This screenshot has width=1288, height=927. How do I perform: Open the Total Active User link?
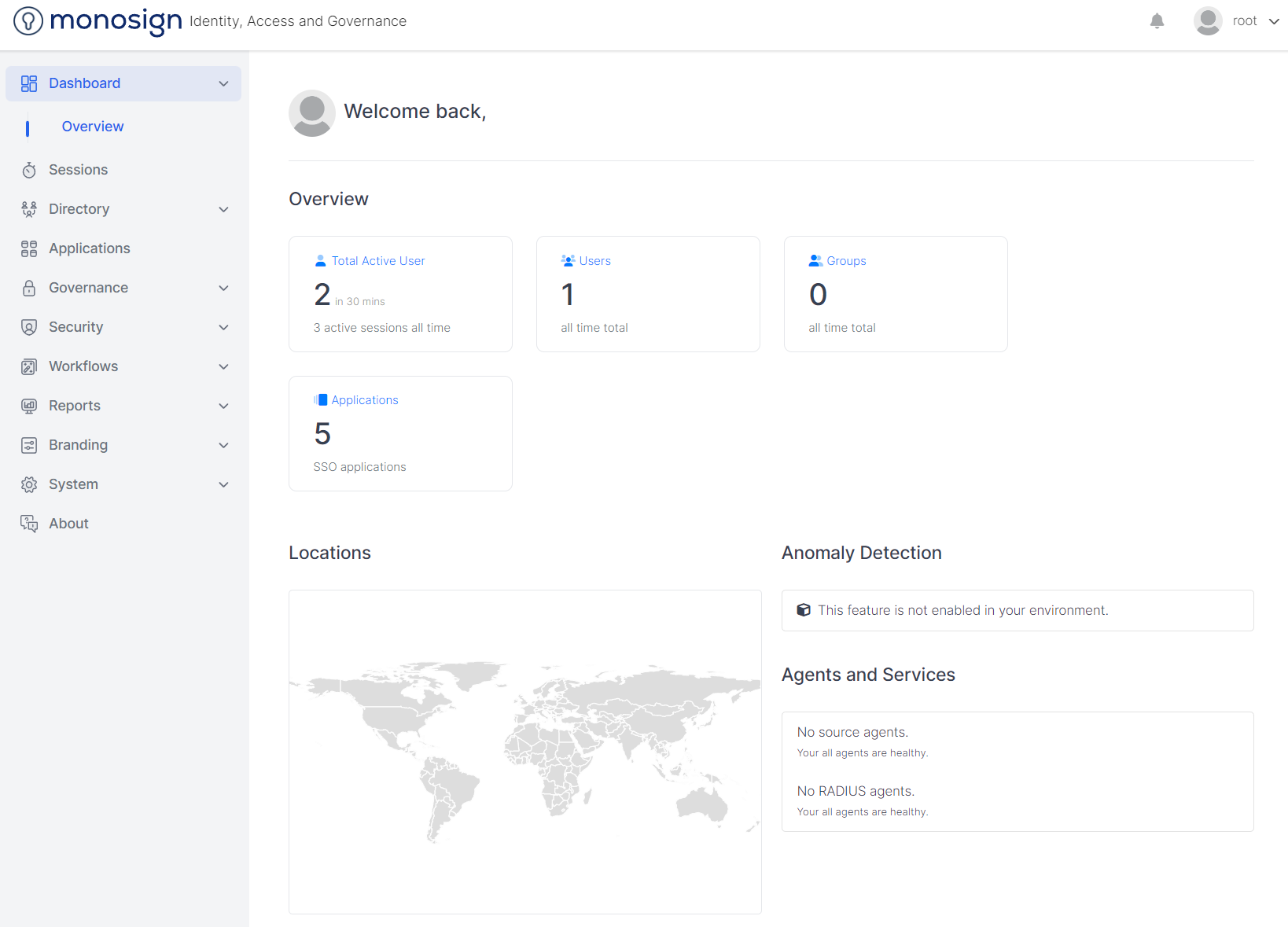tap(377, 261)
